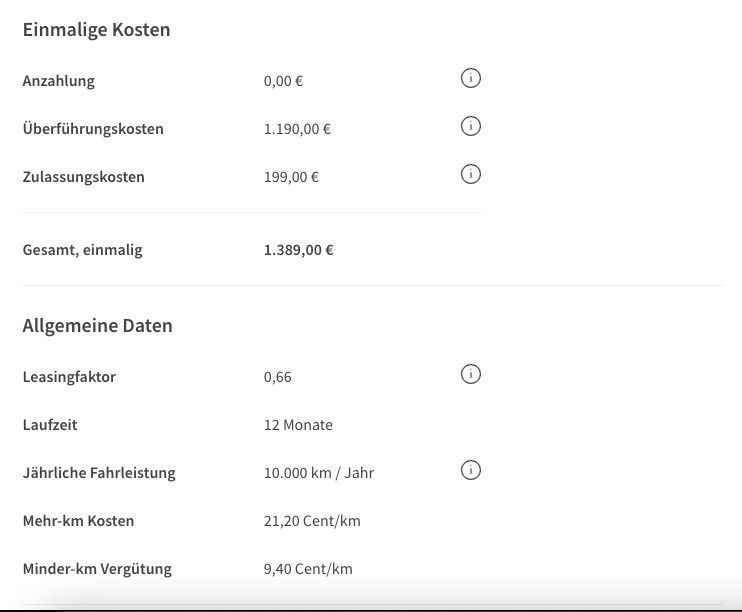Viewport: 742px width, 612px height.
Task: Show info for Zulassungskosten
Action: click(471, 174)
